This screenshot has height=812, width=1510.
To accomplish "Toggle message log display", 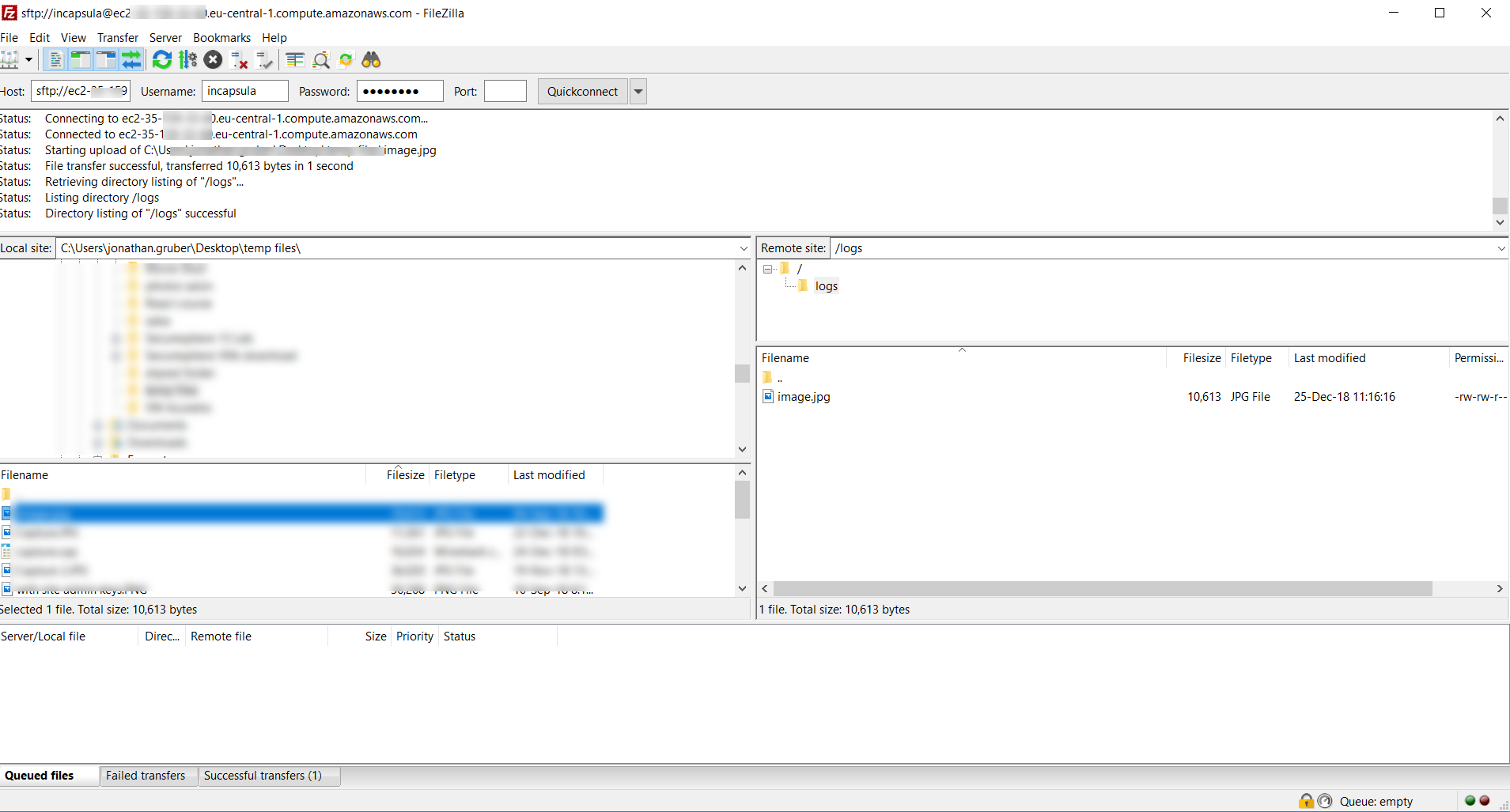I will point(55,60).
